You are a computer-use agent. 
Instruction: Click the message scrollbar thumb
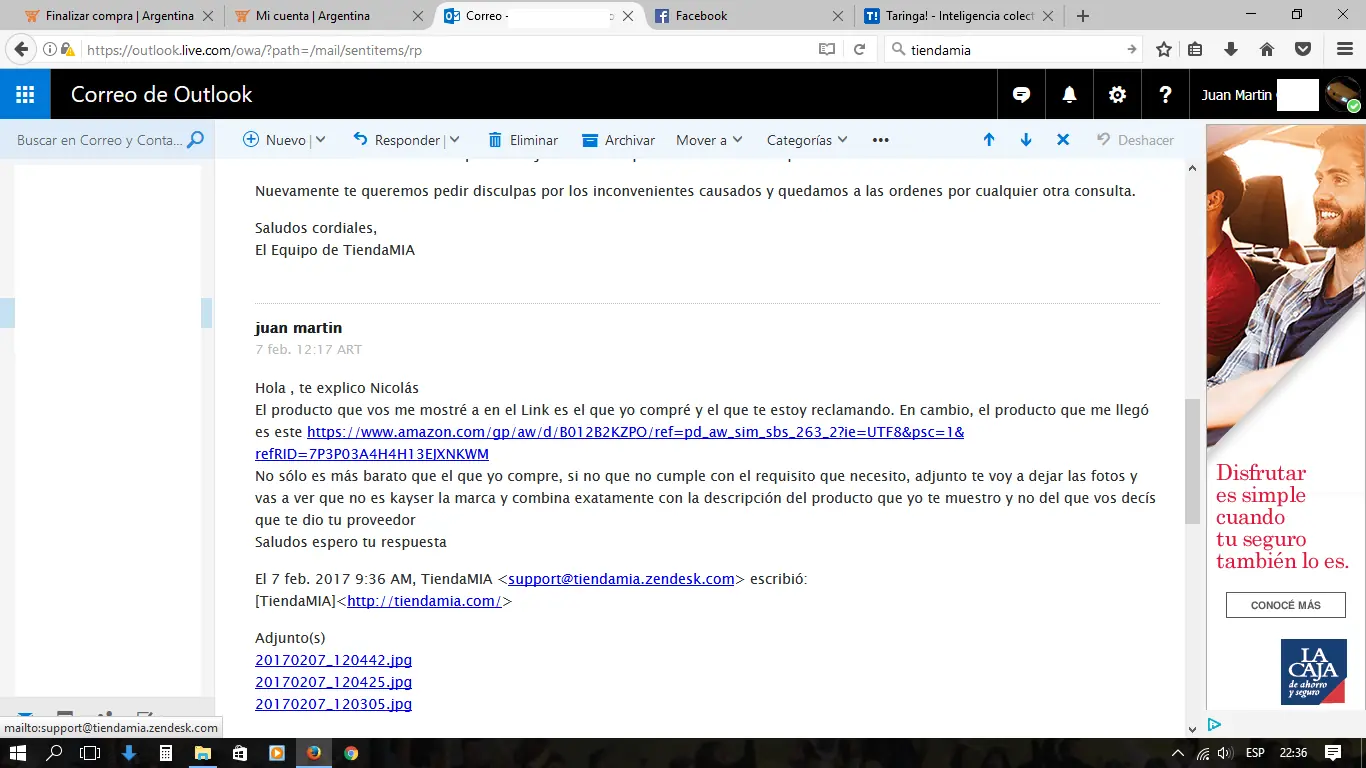1191,461
